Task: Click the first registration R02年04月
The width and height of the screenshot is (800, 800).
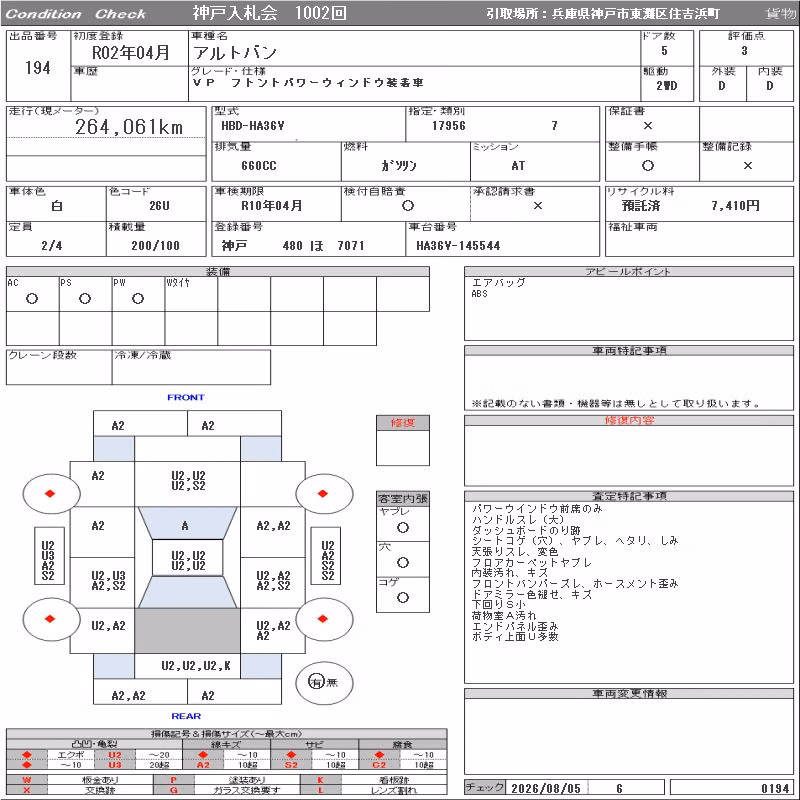Action: click(x=131, y=52)
